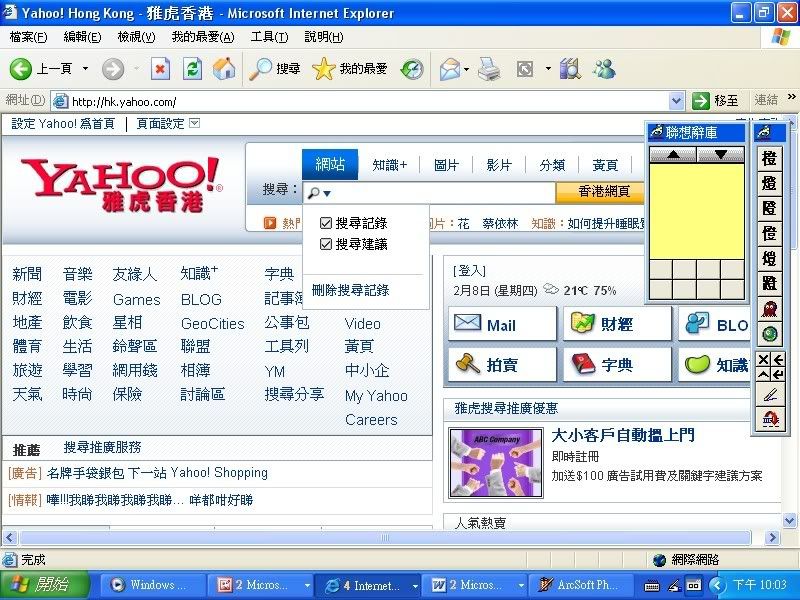Open the 我的最愛(A) menu
The height and width of the screenshot is (600, 800).
tap(203, 37)
